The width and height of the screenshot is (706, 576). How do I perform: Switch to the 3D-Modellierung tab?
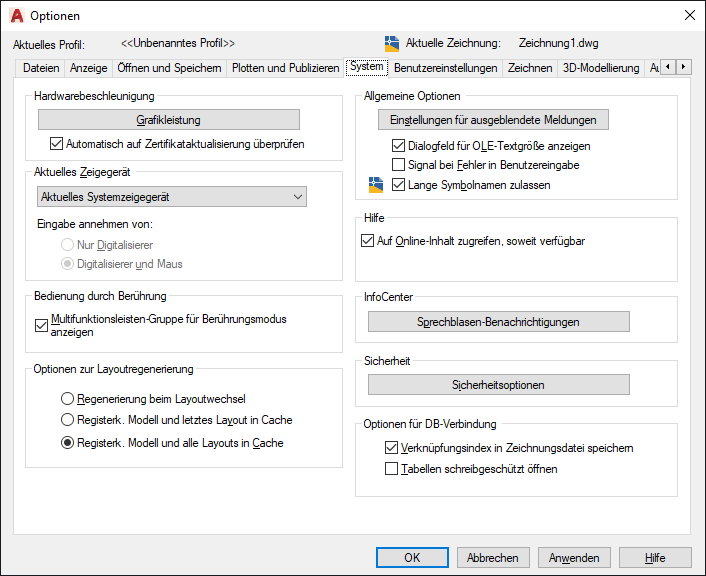click(x=600, y=68)
